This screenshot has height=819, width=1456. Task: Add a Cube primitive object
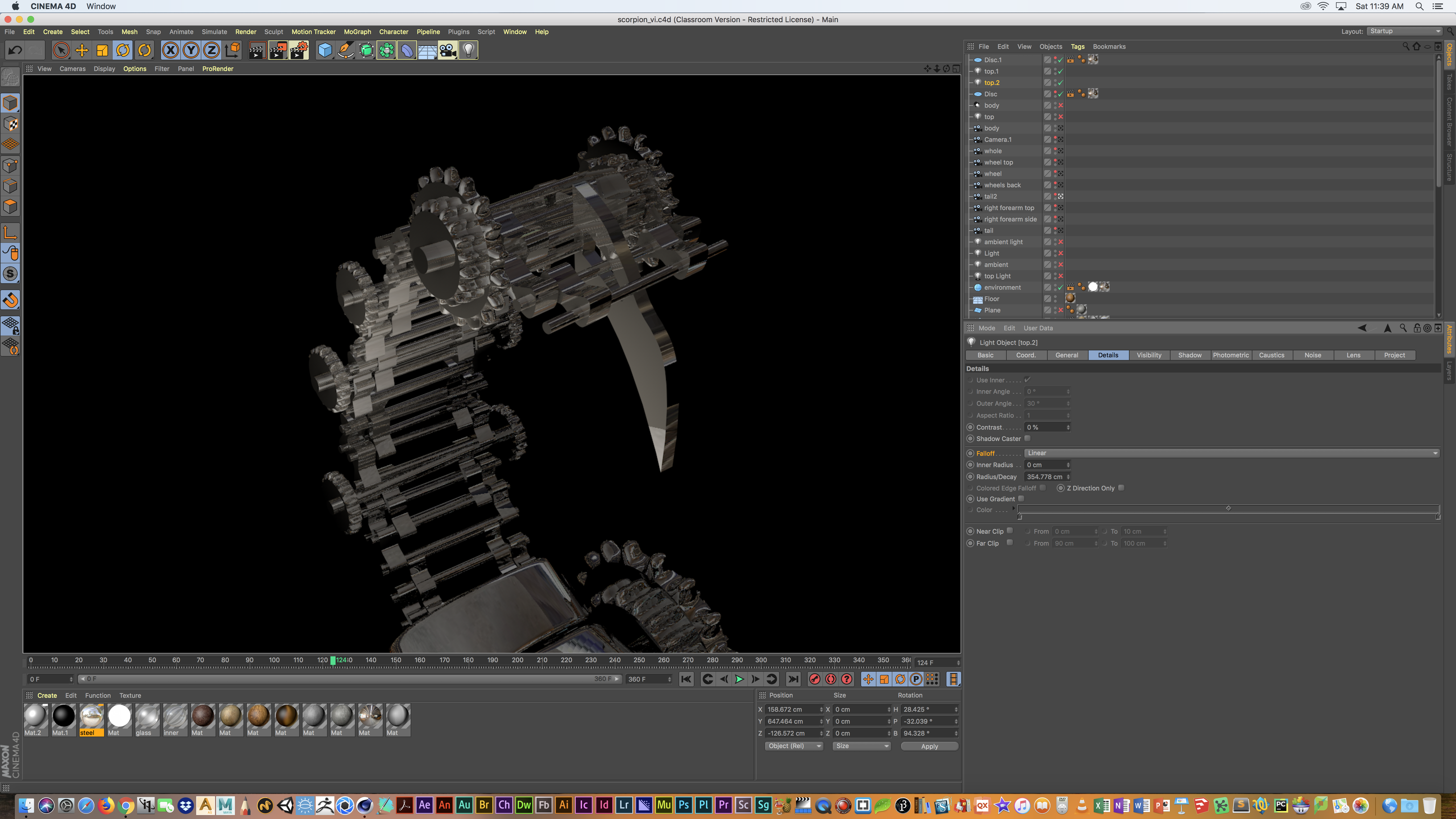325,50
